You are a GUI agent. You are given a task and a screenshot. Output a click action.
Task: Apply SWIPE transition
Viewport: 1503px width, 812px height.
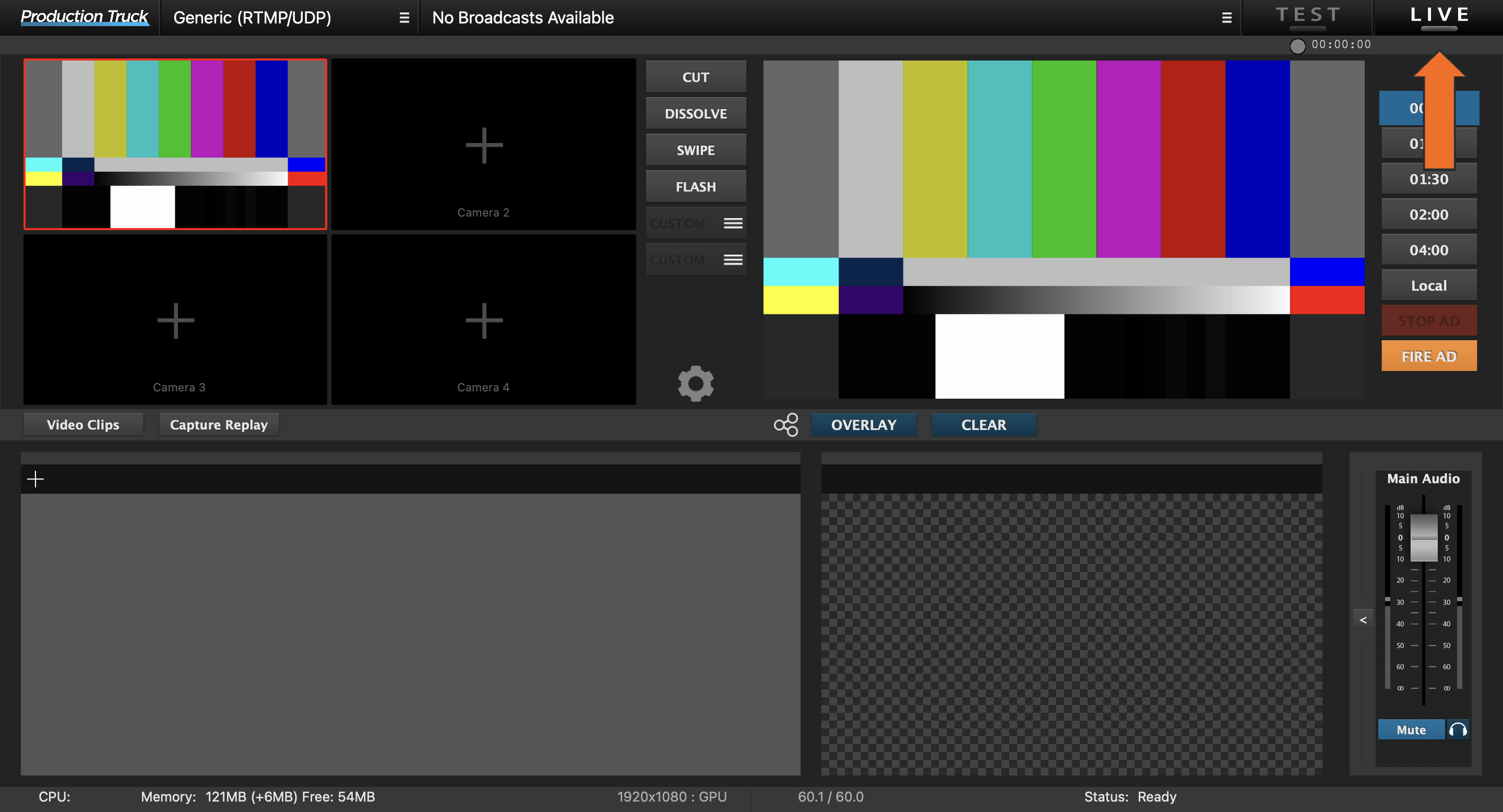[696, 150]
